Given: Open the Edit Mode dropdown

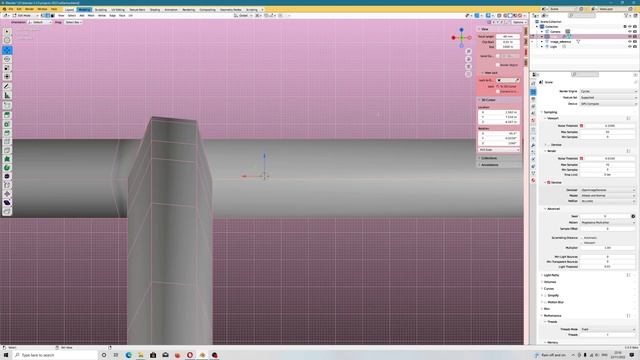Looking at the screenshot, I should point(26,16).
